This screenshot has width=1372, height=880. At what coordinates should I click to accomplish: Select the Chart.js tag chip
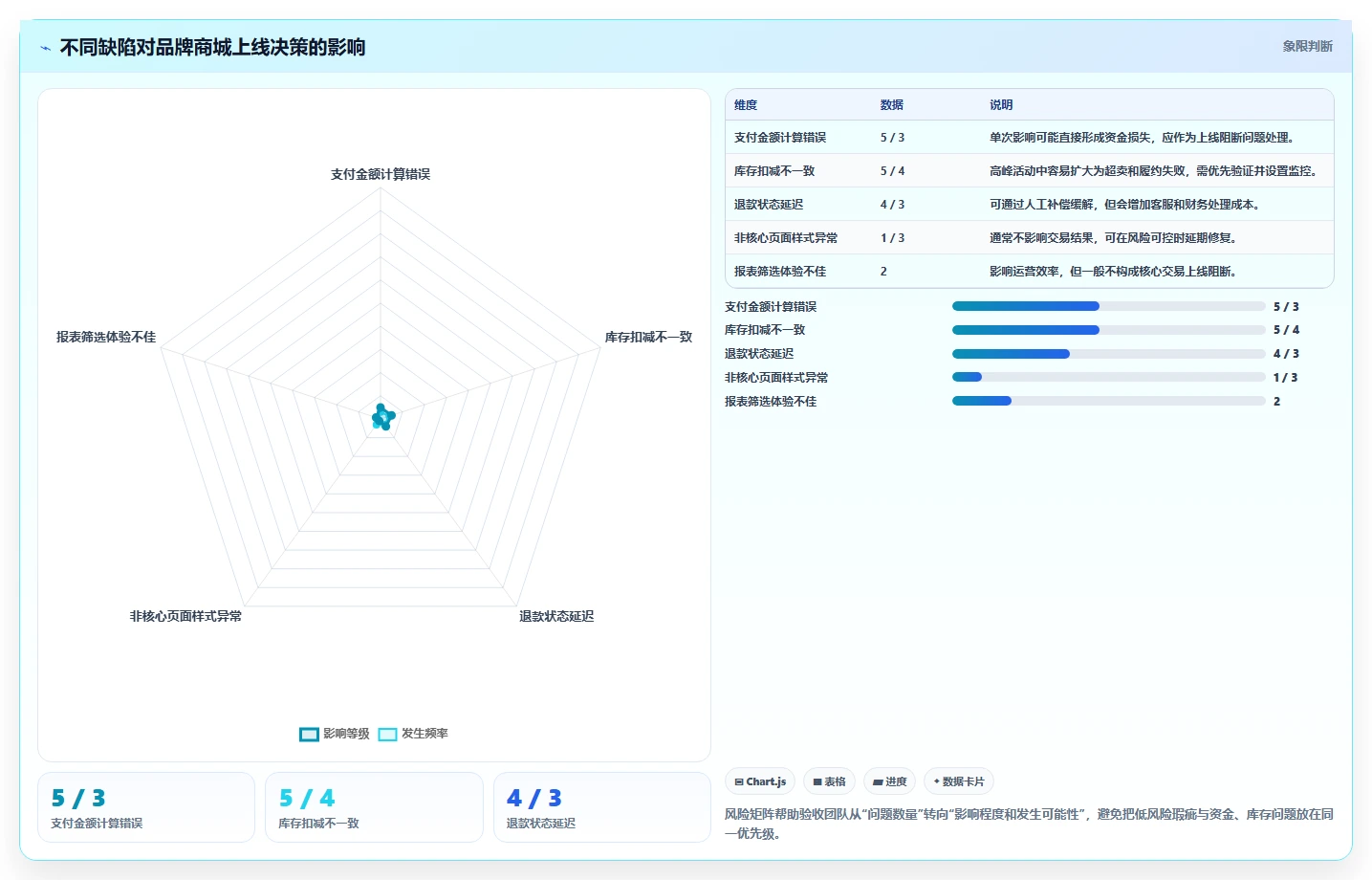(760, 781)
